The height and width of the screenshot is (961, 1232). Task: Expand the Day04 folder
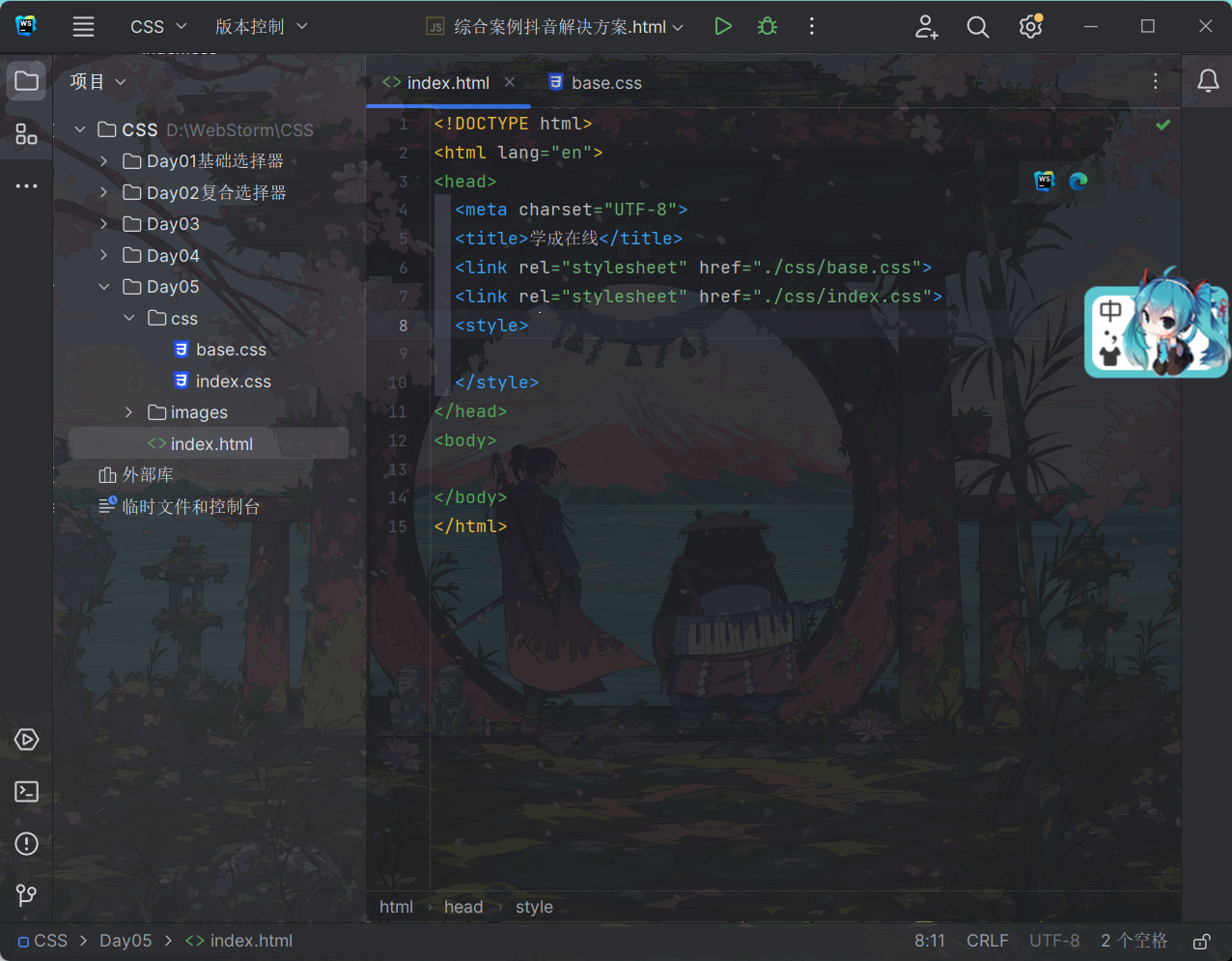[x=104, y=256]
